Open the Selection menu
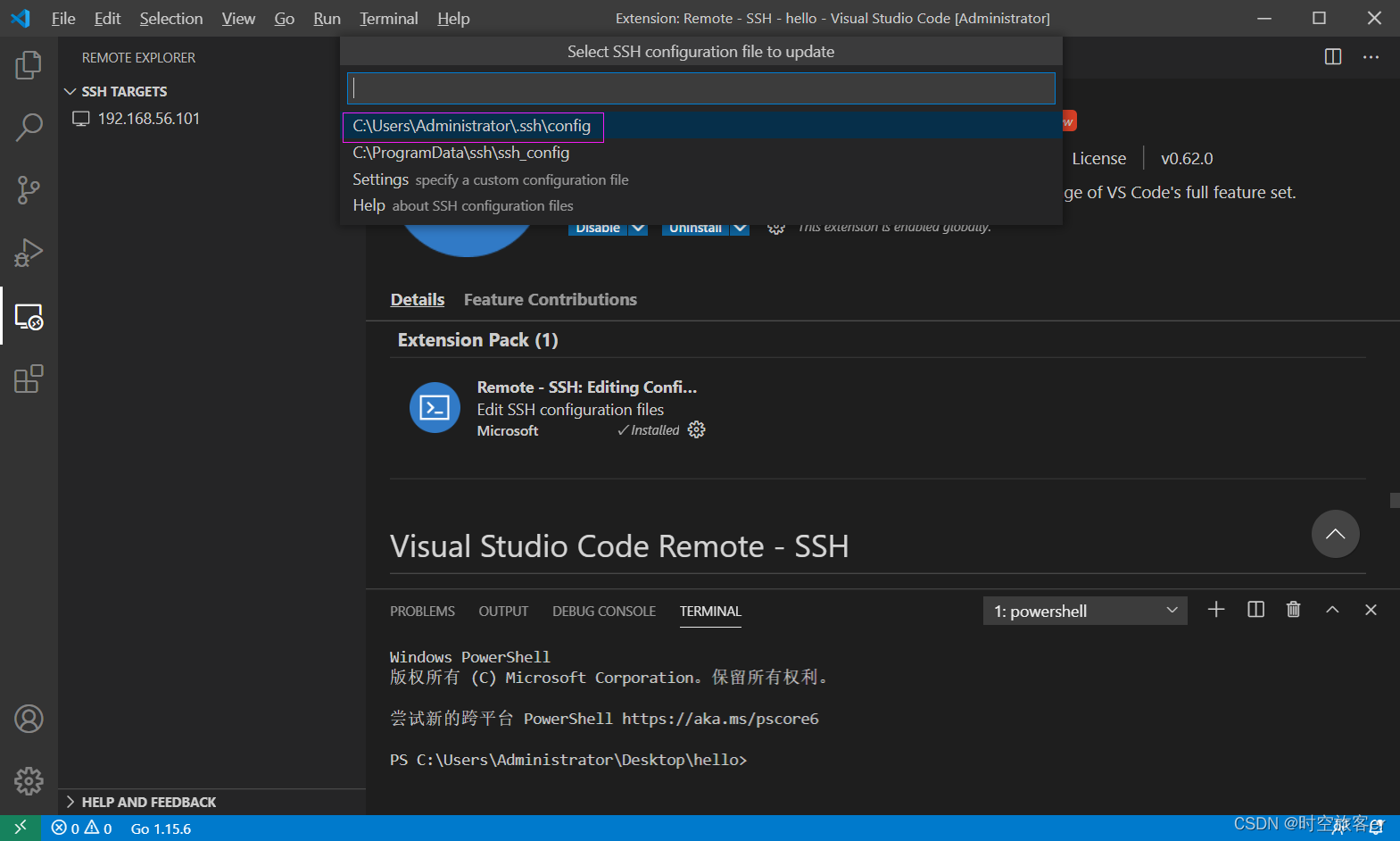Viewport: 1400px width, 841px height. (171, 18)
